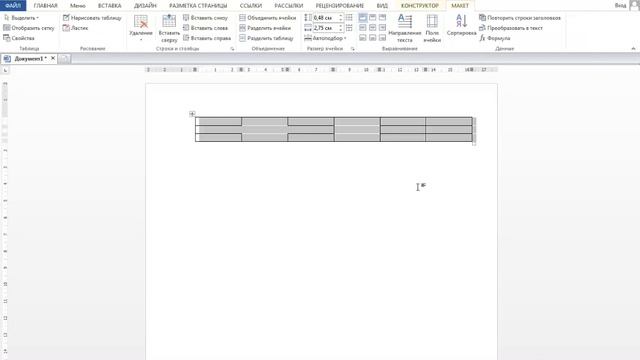640x360 pixels.
Task: Decrease column width with the down spinner arrow
Action: [341, 30]
